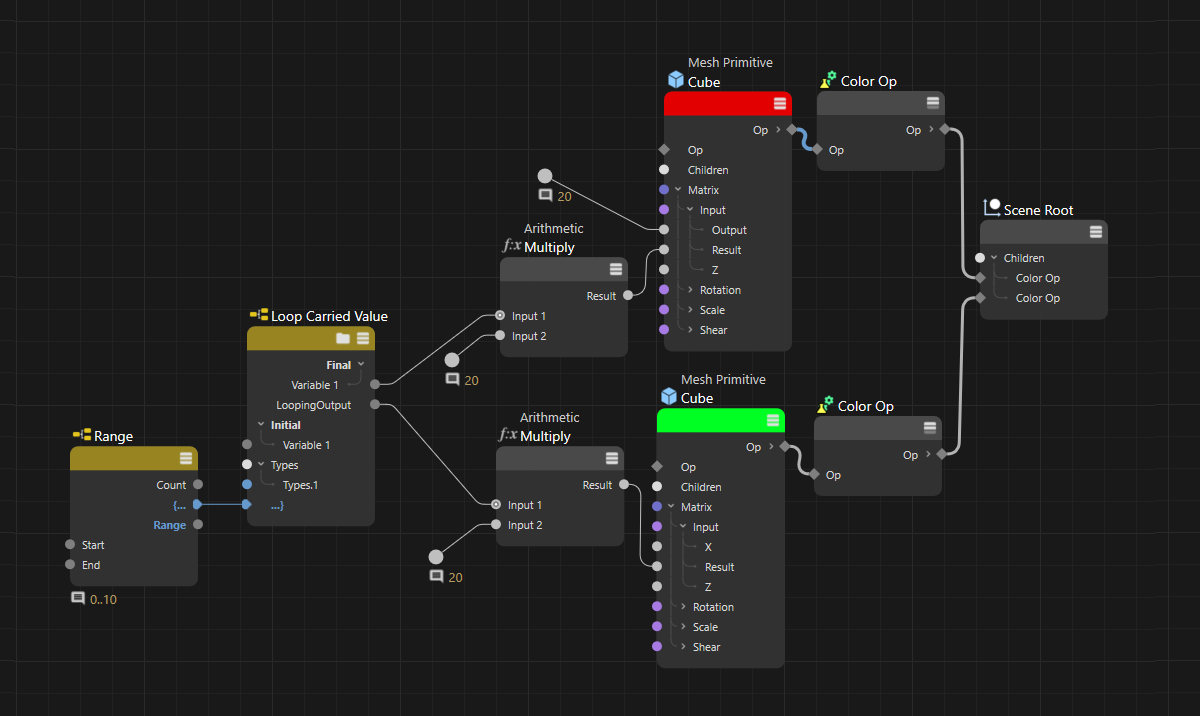Click the second Color Op port on Scene Root
Screen dimensions: 1200x716
[980, 298]
